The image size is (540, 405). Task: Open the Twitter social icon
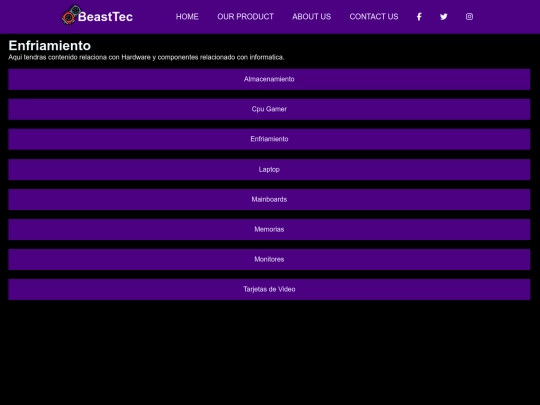444,17
